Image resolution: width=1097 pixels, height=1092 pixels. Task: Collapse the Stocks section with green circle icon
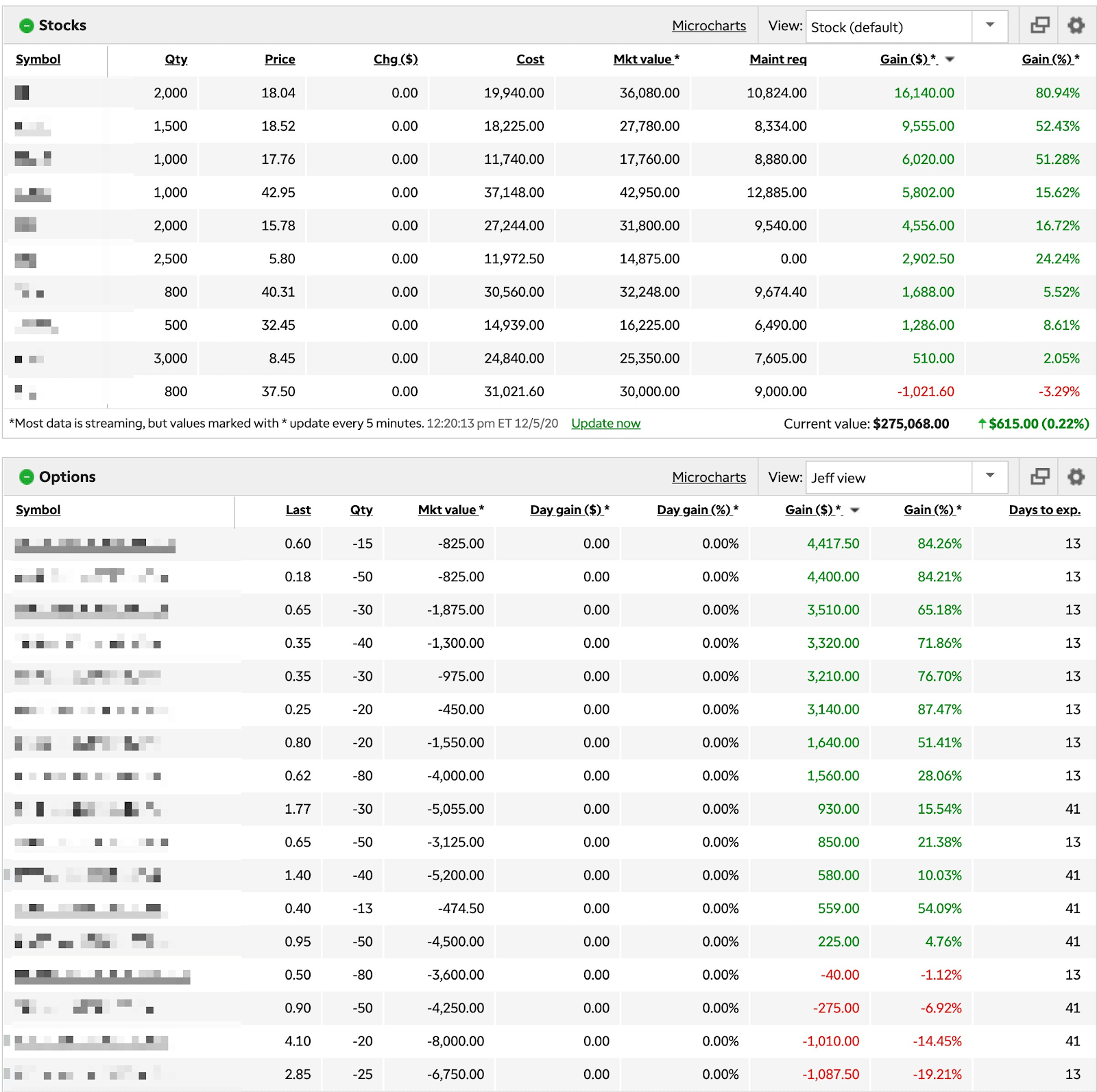tap(27, 26)
